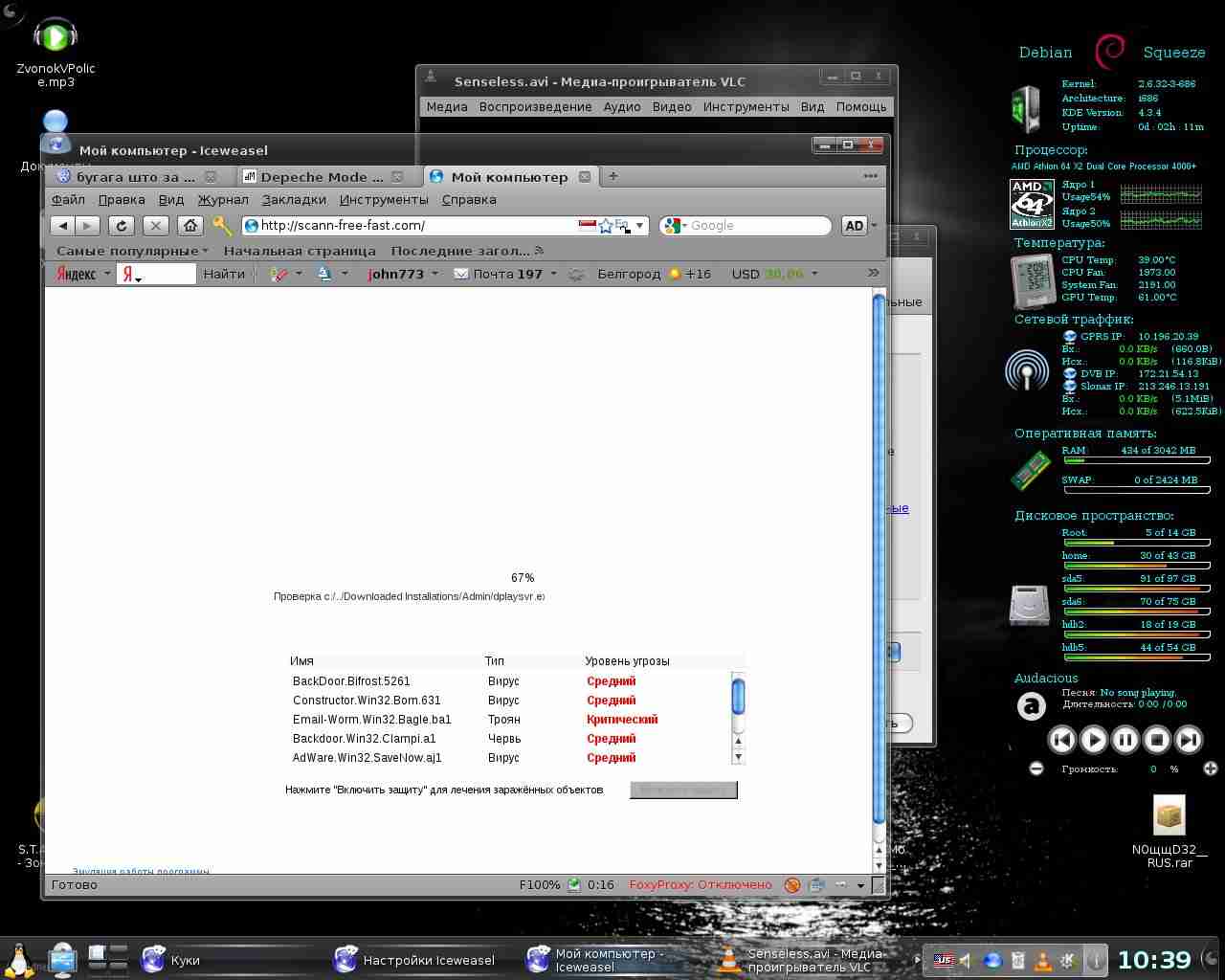1225x980 pixels.
Task: Open the home page icon
Action: (190, 226)
